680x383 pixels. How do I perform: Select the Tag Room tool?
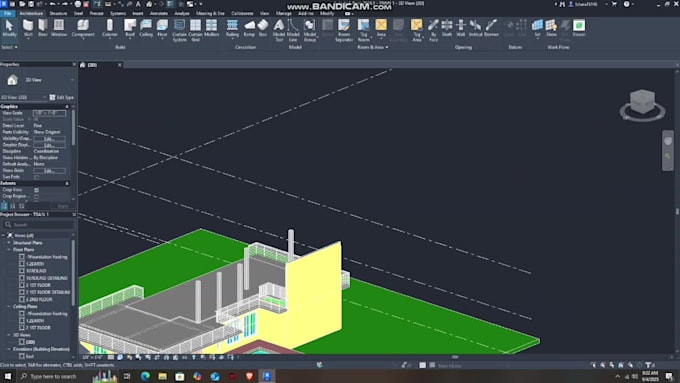coord(363,30)
